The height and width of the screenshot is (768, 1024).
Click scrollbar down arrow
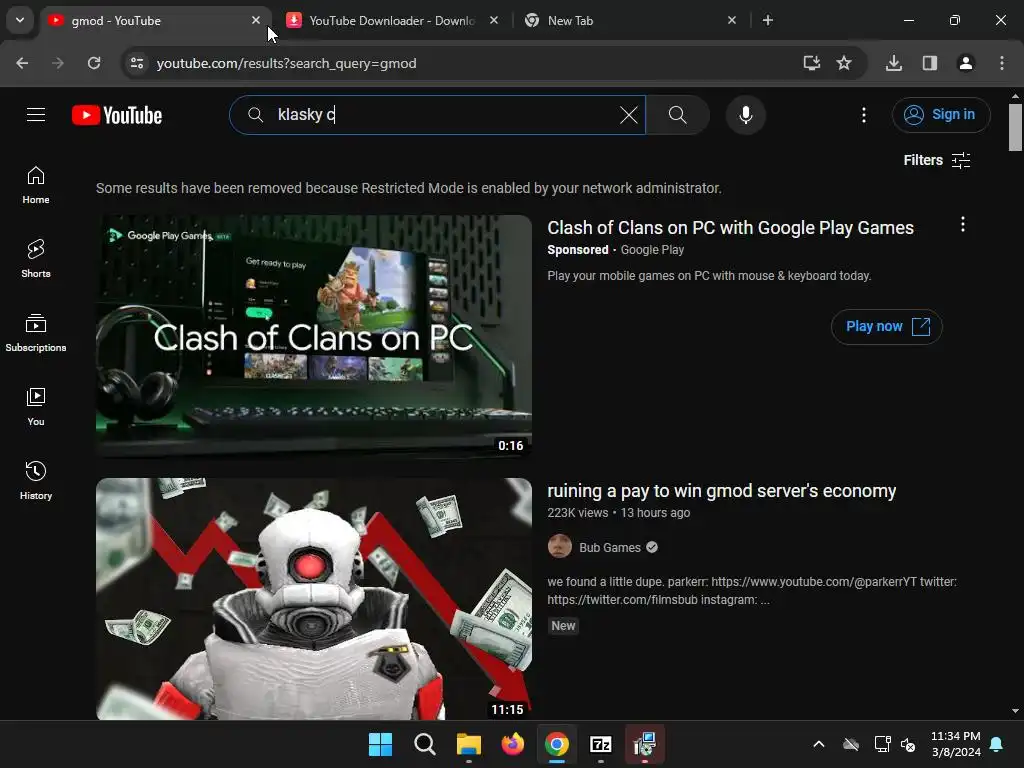click(x=1015, y=711)
